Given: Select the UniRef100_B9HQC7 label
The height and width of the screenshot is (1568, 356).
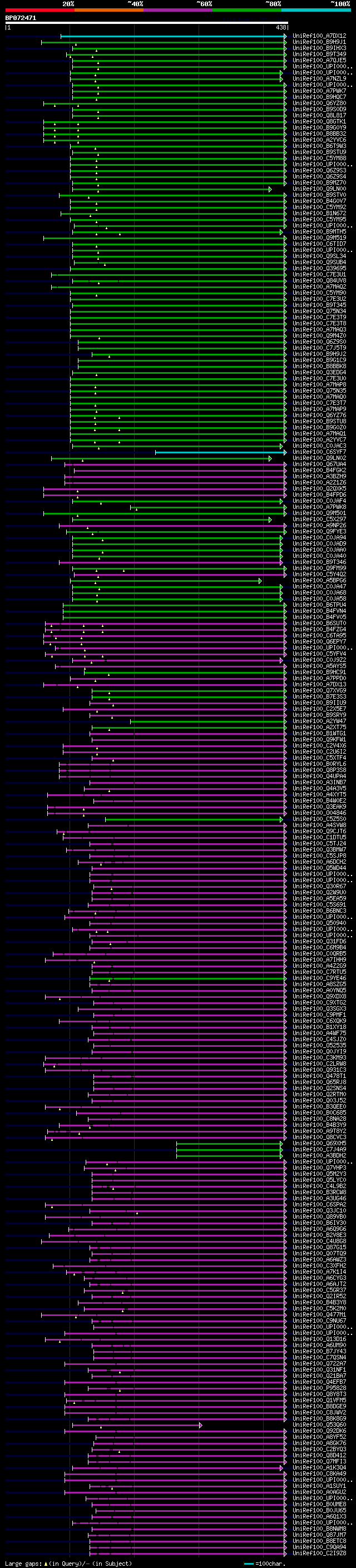Looking at the screenshot, I should 319,97.
